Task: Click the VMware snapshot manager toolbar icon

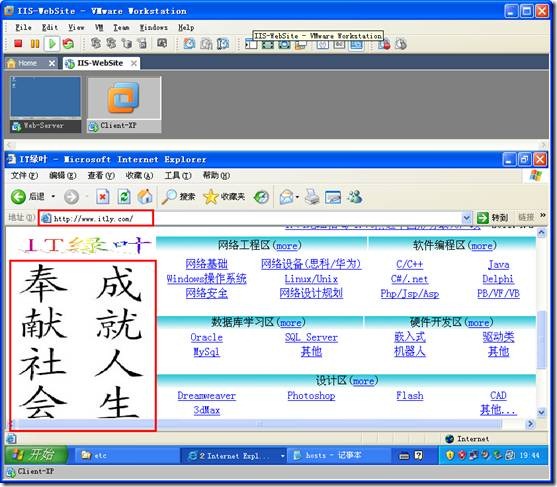Action: (x=222, y=44)
